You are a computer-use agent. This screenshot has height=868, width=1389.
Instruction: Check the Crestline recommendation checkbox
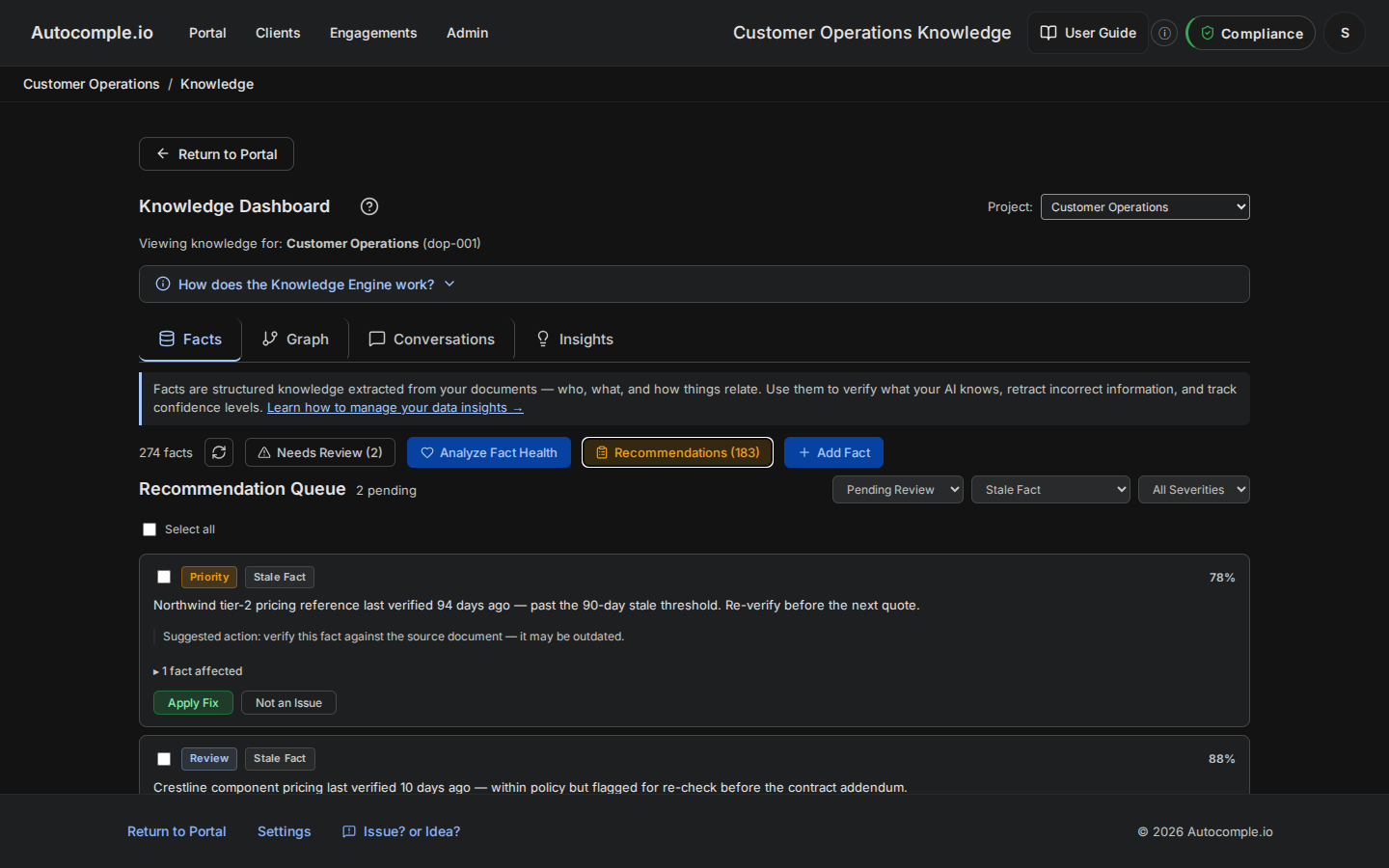click(x=164, y=759)
